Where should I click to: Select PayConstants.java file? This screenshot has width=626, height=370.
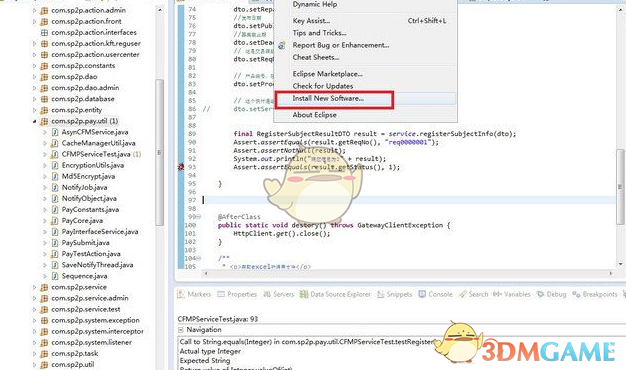click(90, 210)
